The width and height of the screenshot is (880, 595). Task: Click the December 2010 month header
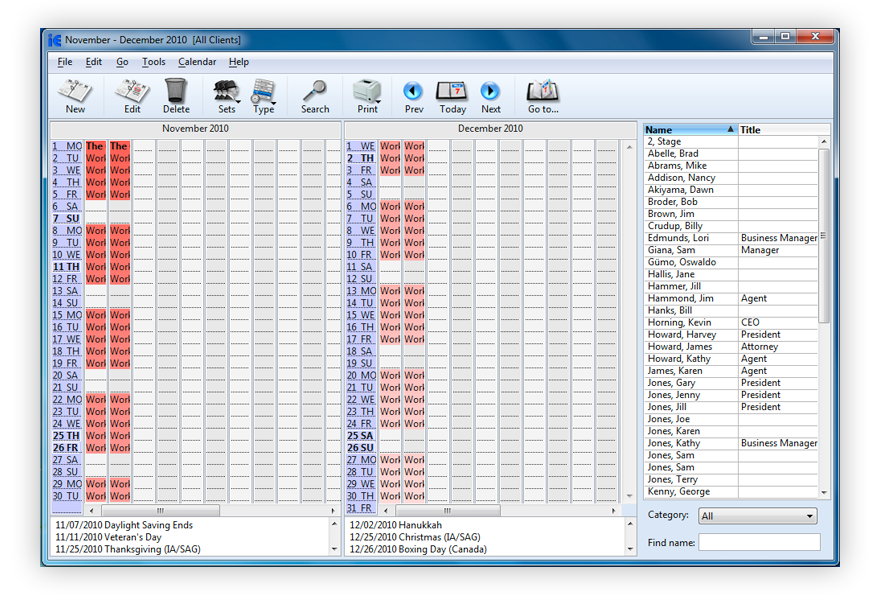point(490,129)
